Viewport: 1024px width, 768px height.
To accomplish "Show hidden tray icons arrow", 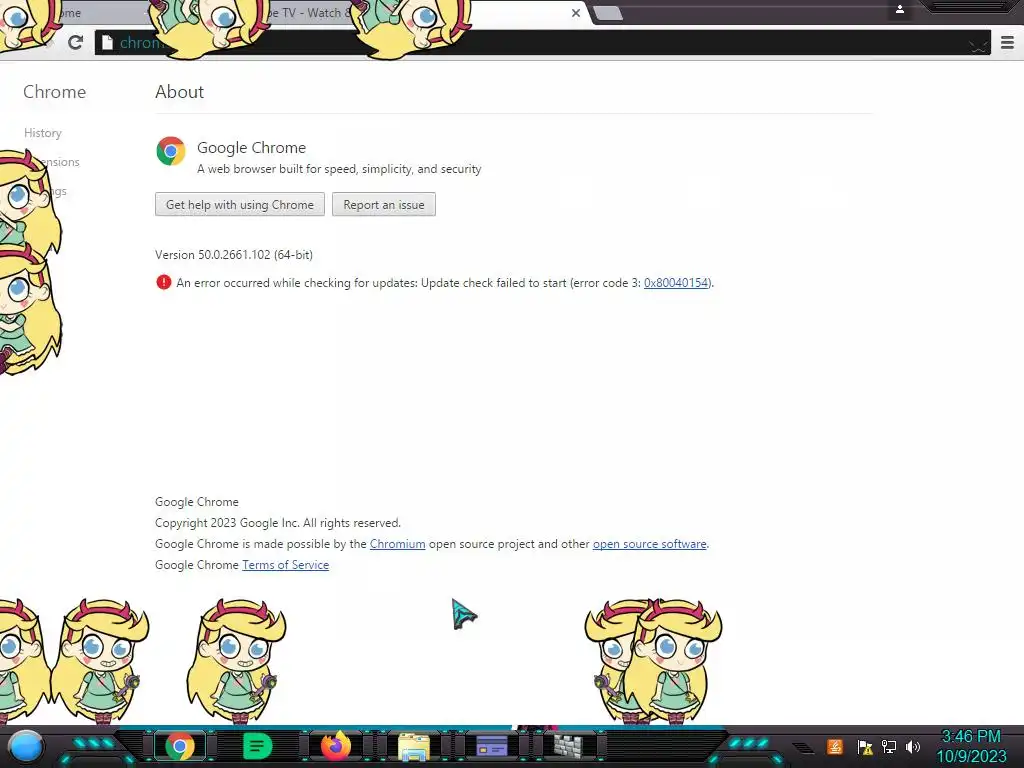I will click(x=803, y=748).
